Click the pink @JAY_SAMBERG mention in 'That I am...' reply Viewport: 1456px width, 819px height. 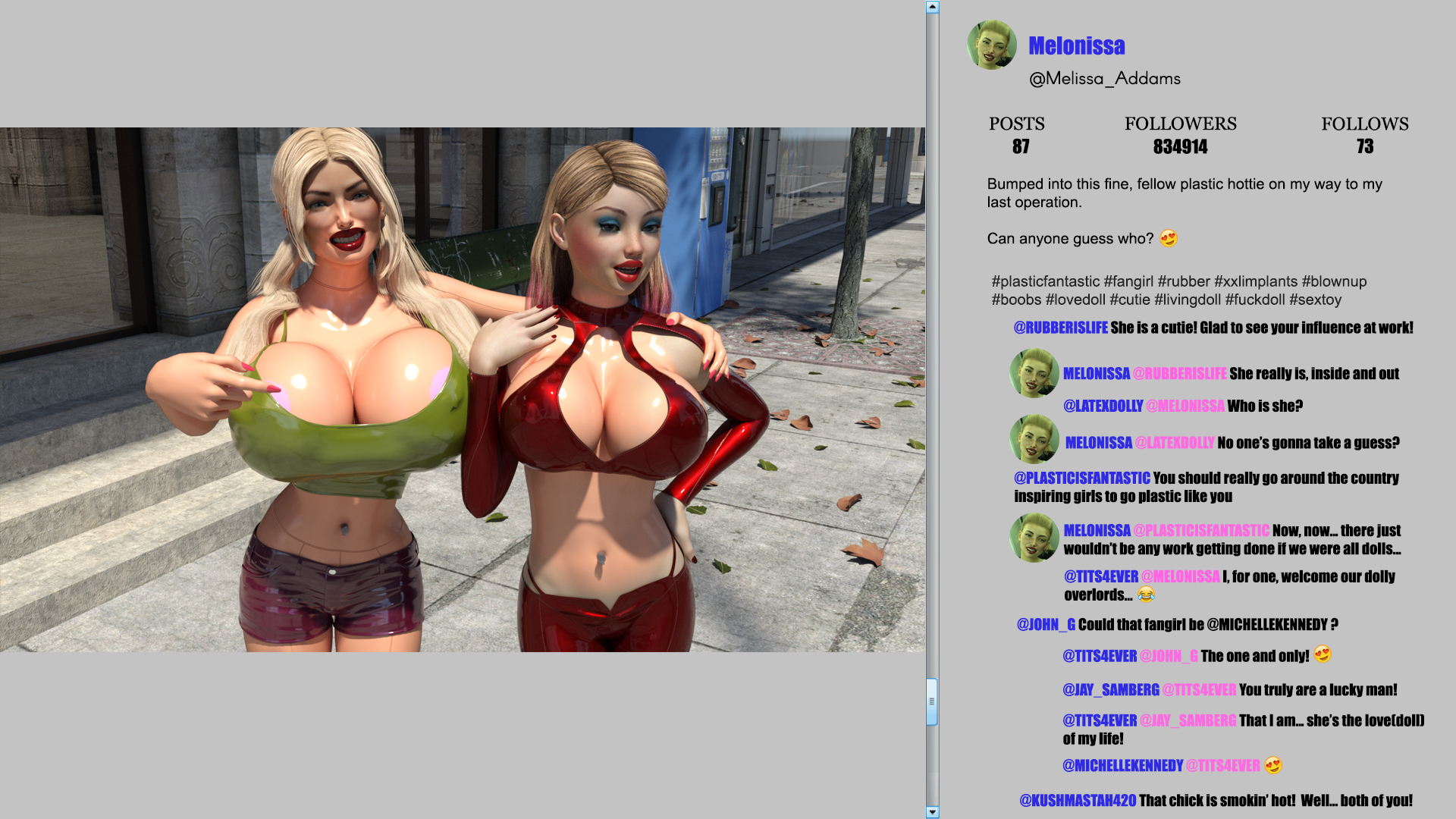[x=1188, y=720]
